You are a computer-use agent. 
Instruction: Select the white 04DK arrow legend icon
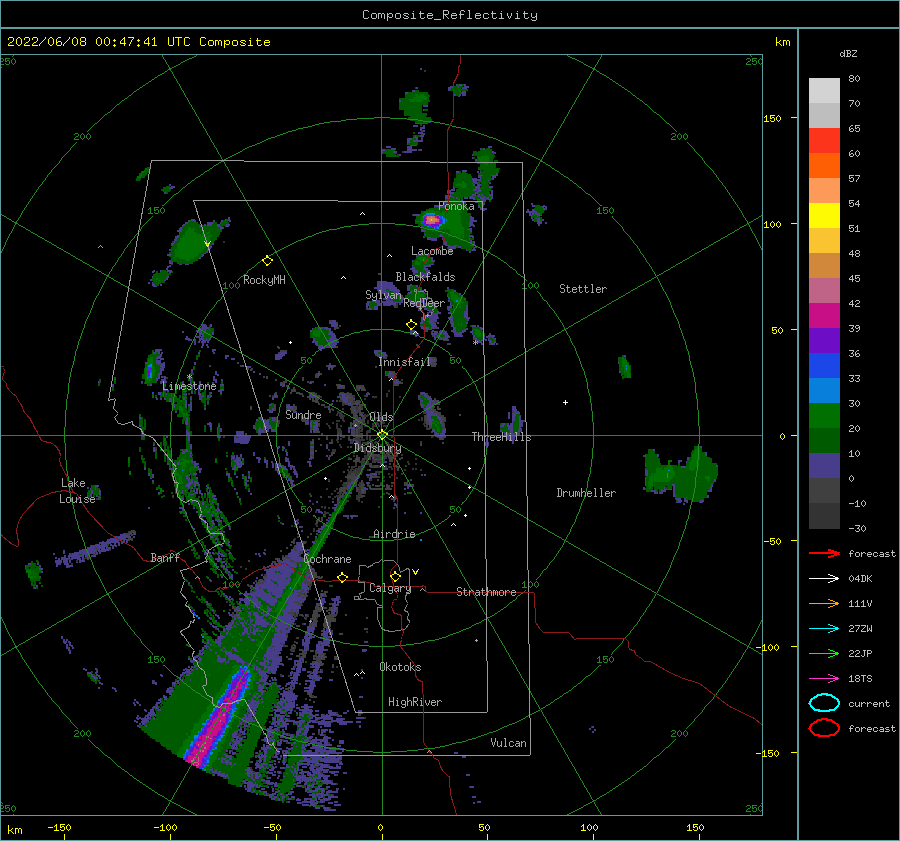[824, 578]
